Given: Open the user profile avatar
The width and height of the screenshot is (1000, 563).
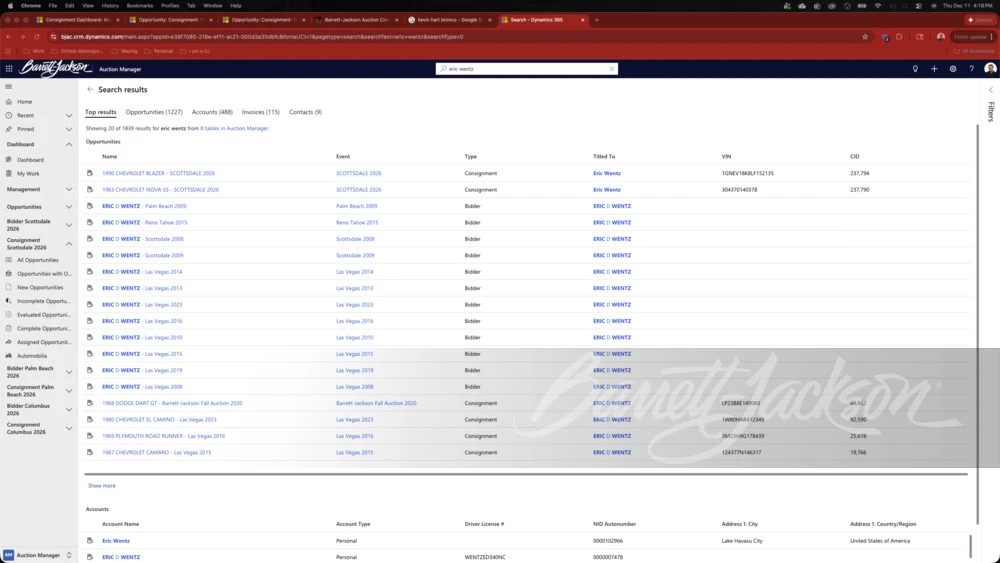Looking at the screenshot, I should [x=990, y=68].
